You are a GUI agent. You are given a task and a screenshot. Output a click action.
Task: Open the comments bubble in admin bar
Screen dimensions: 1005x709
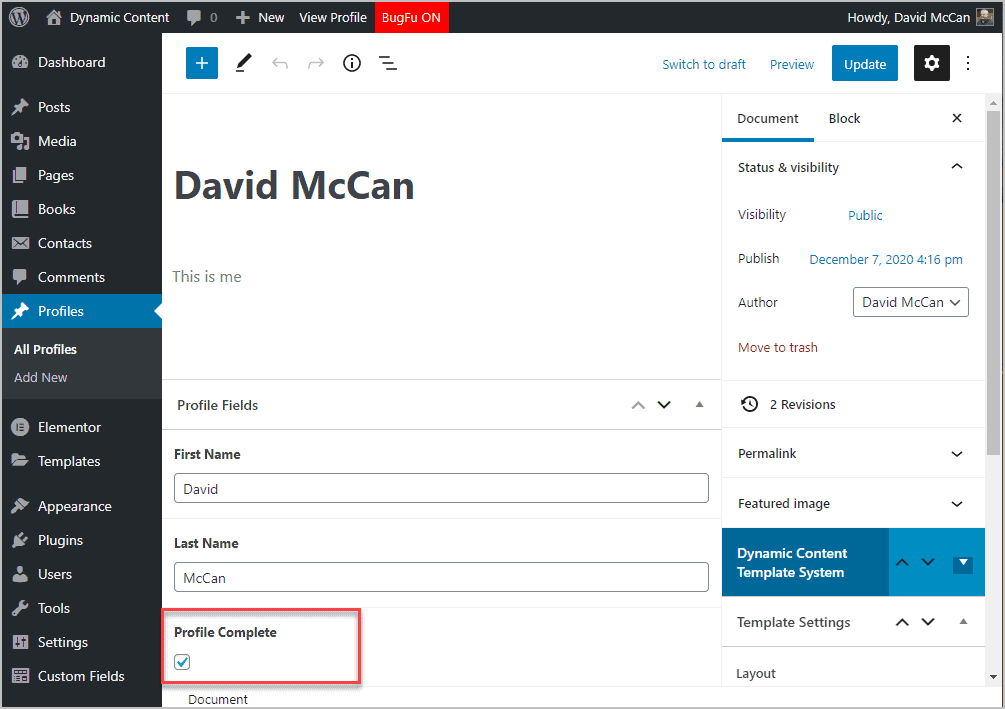202,17
